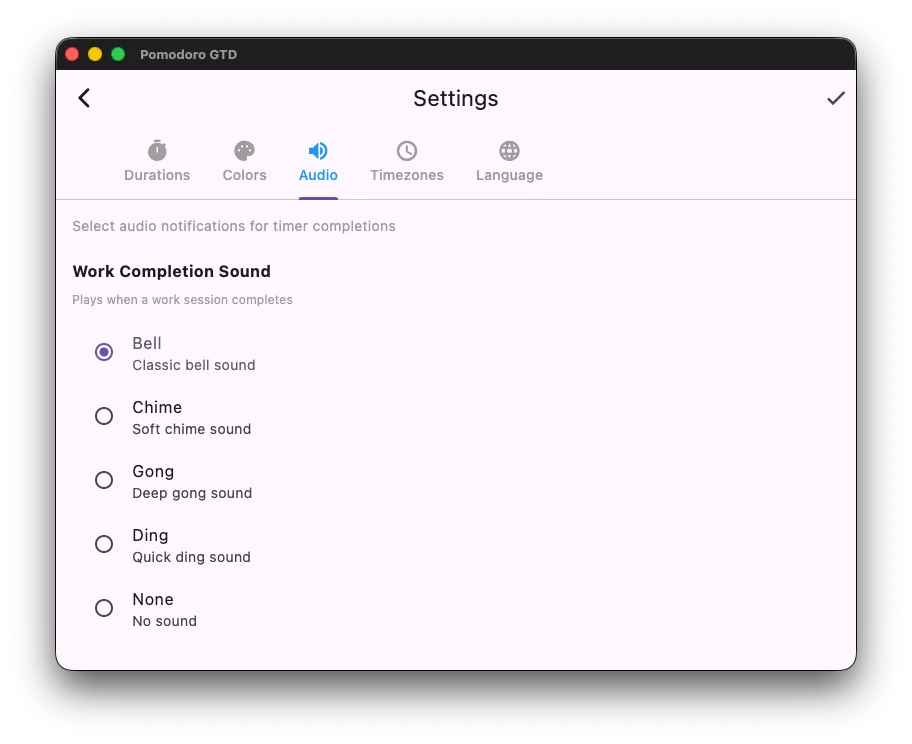Maximize the window with green button

coord(118,54)
